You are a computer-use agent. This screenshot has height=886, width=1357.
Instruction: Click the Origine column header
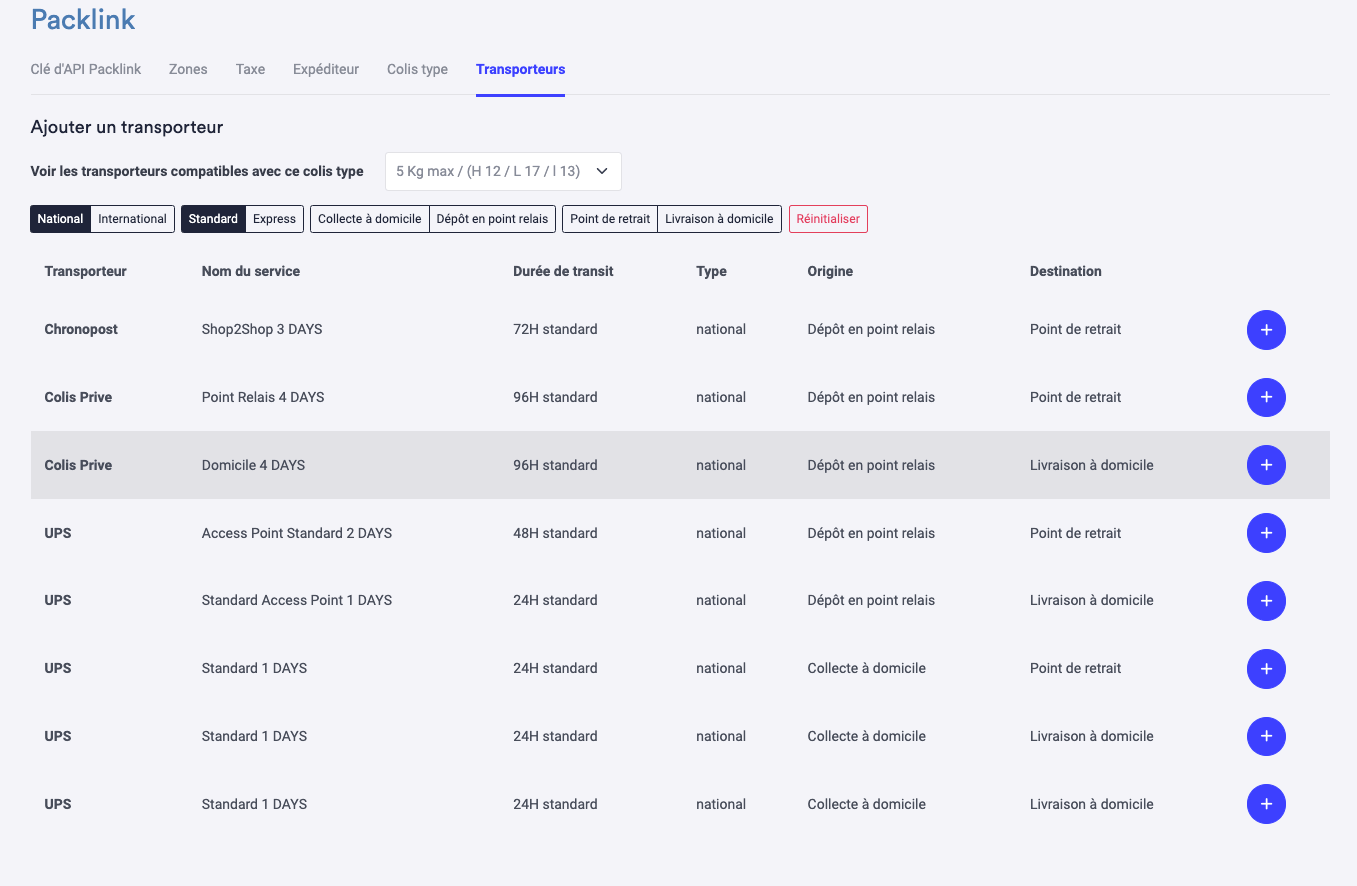[830, 271]
